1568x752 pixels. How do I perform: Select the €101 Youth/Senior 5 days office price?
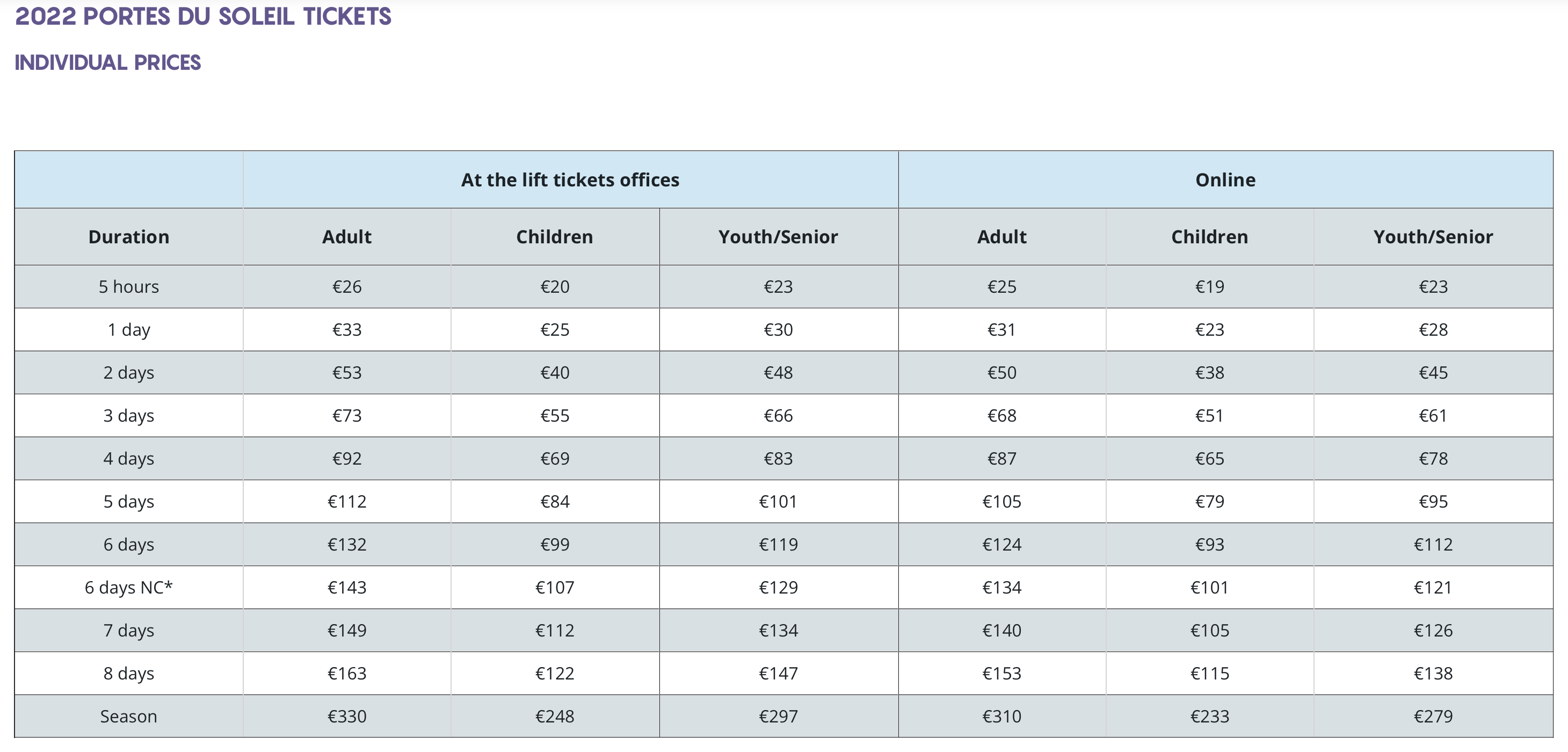pos(778,501)
